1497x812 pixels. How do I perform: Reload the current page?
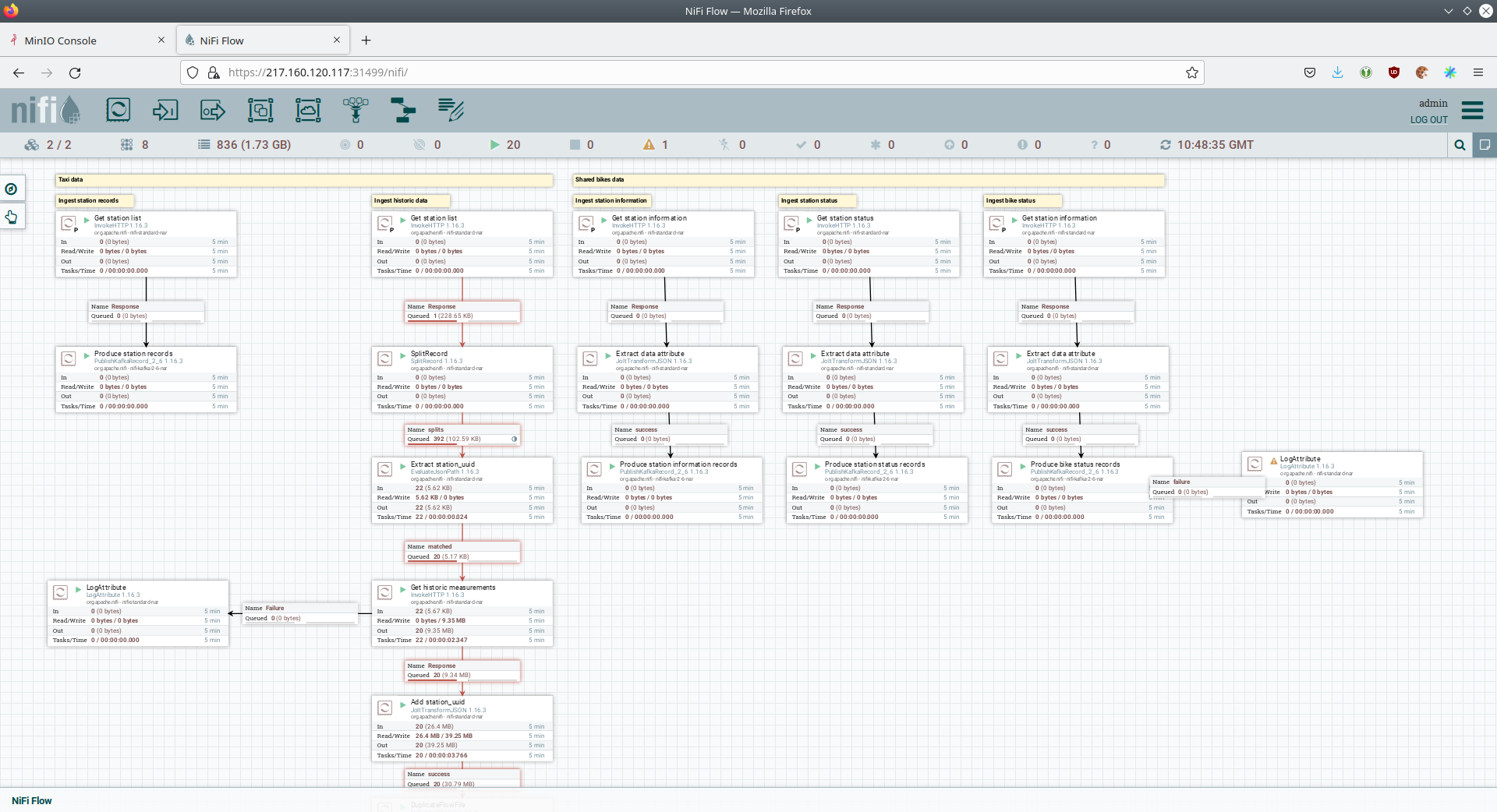[75, 72]
